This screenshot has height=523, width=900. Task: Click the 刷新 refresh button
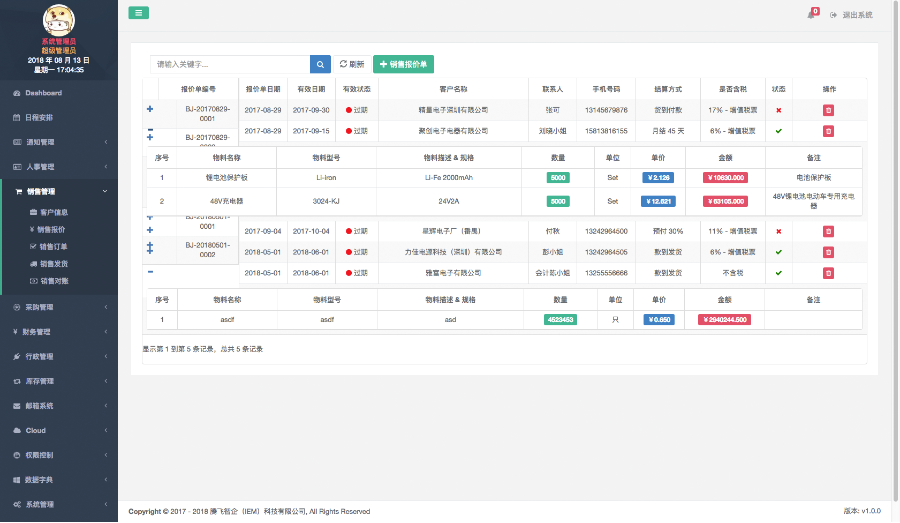[351, 64]
